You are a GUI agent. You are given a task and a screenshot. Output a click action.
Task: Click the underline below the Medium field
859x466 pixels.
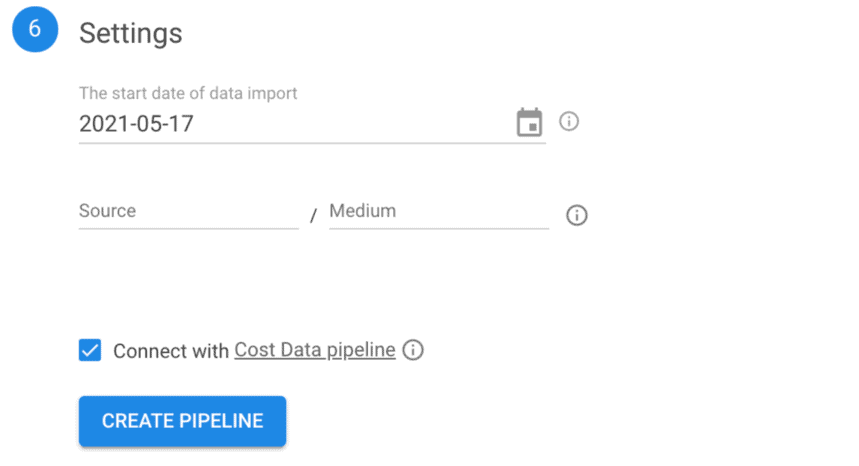[x=438, y=228]
